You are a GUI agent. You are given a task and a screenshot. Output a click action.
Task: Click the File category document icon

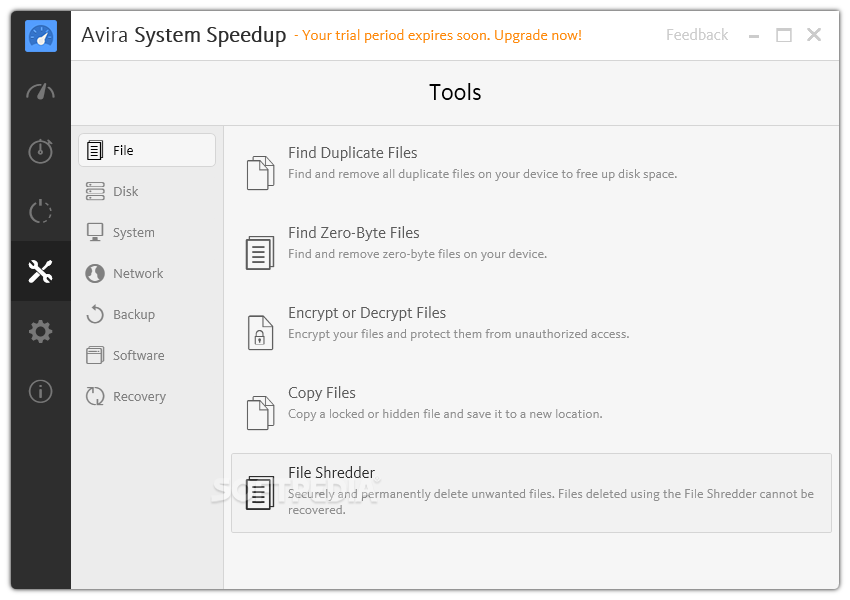point(95,150)
